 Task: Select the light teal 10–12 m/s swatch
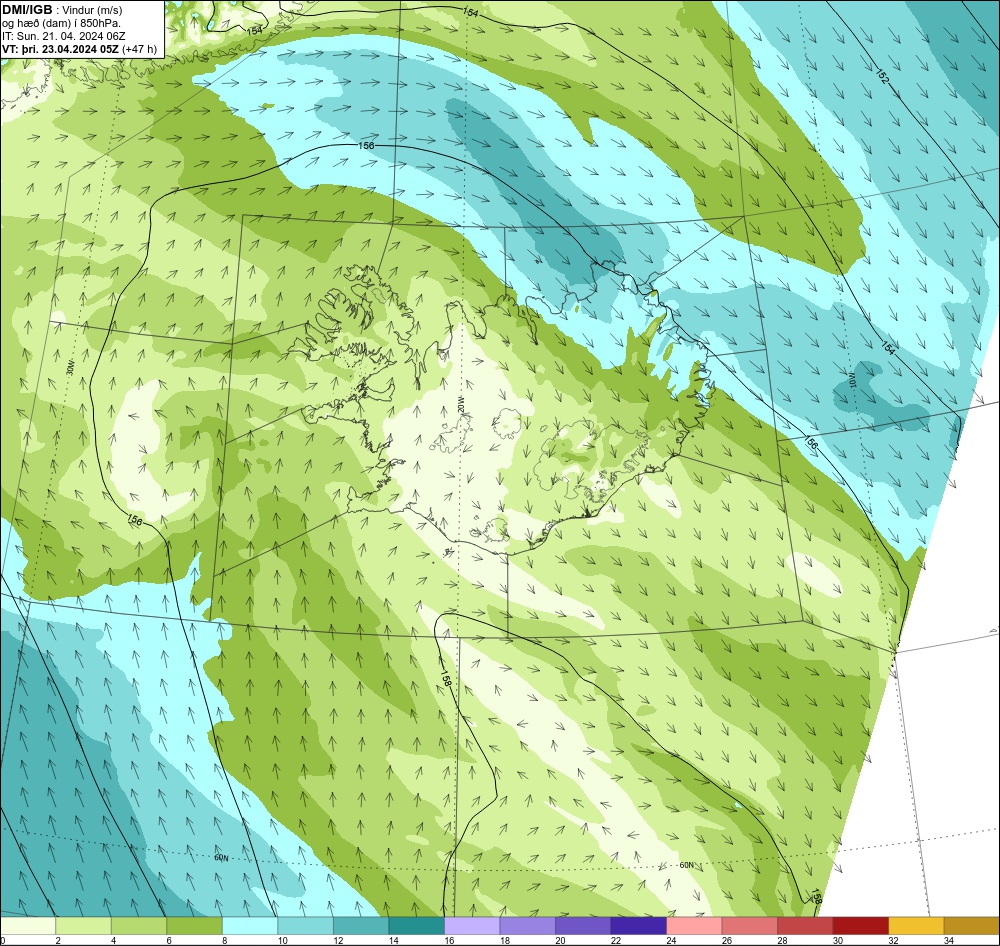click(x=305, y=926)
